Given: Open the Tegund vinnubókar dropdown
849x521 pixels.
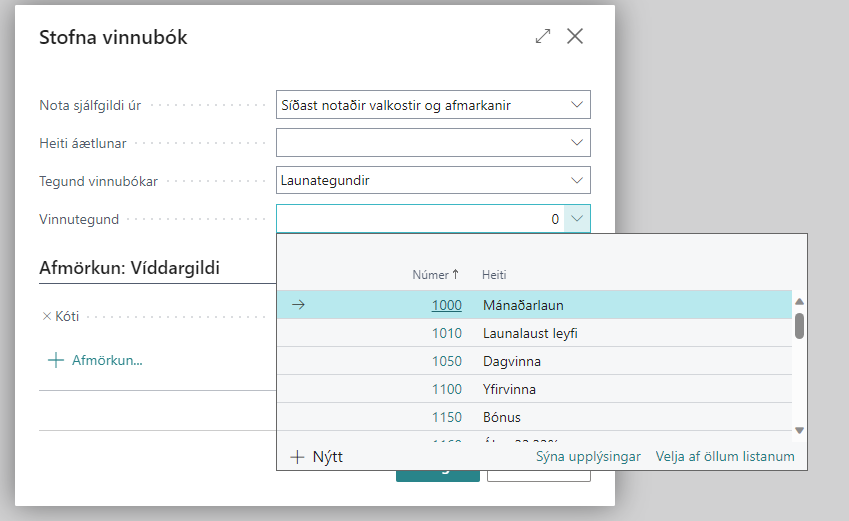Looking at the screenshot, I should (576, 181).
